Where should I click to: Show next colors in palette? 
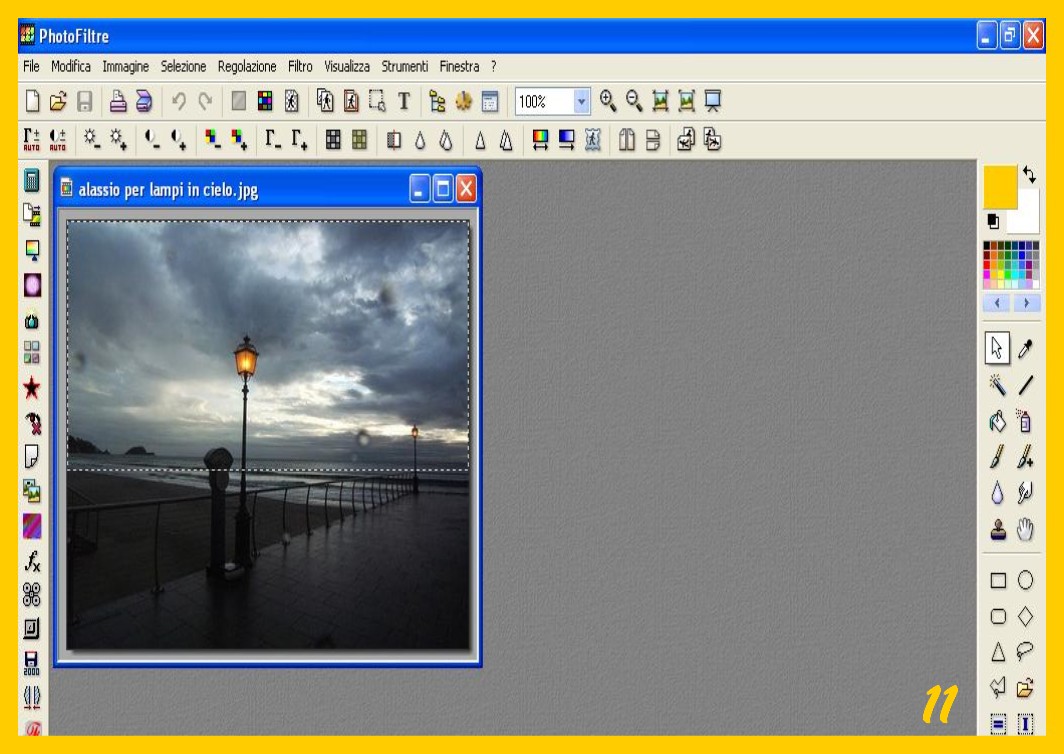click(x=1026, y=303)
